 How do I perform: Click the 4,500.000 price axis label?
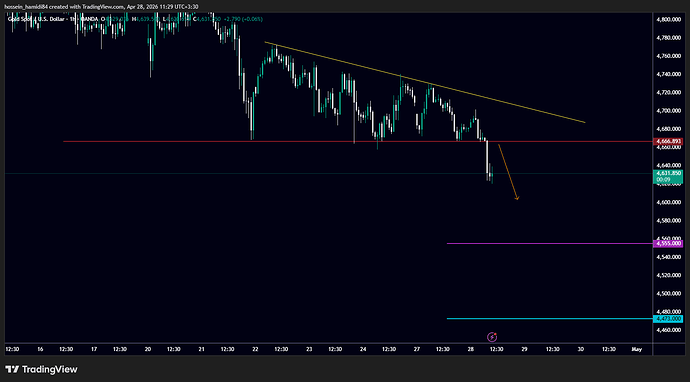(x=669, y=293)
